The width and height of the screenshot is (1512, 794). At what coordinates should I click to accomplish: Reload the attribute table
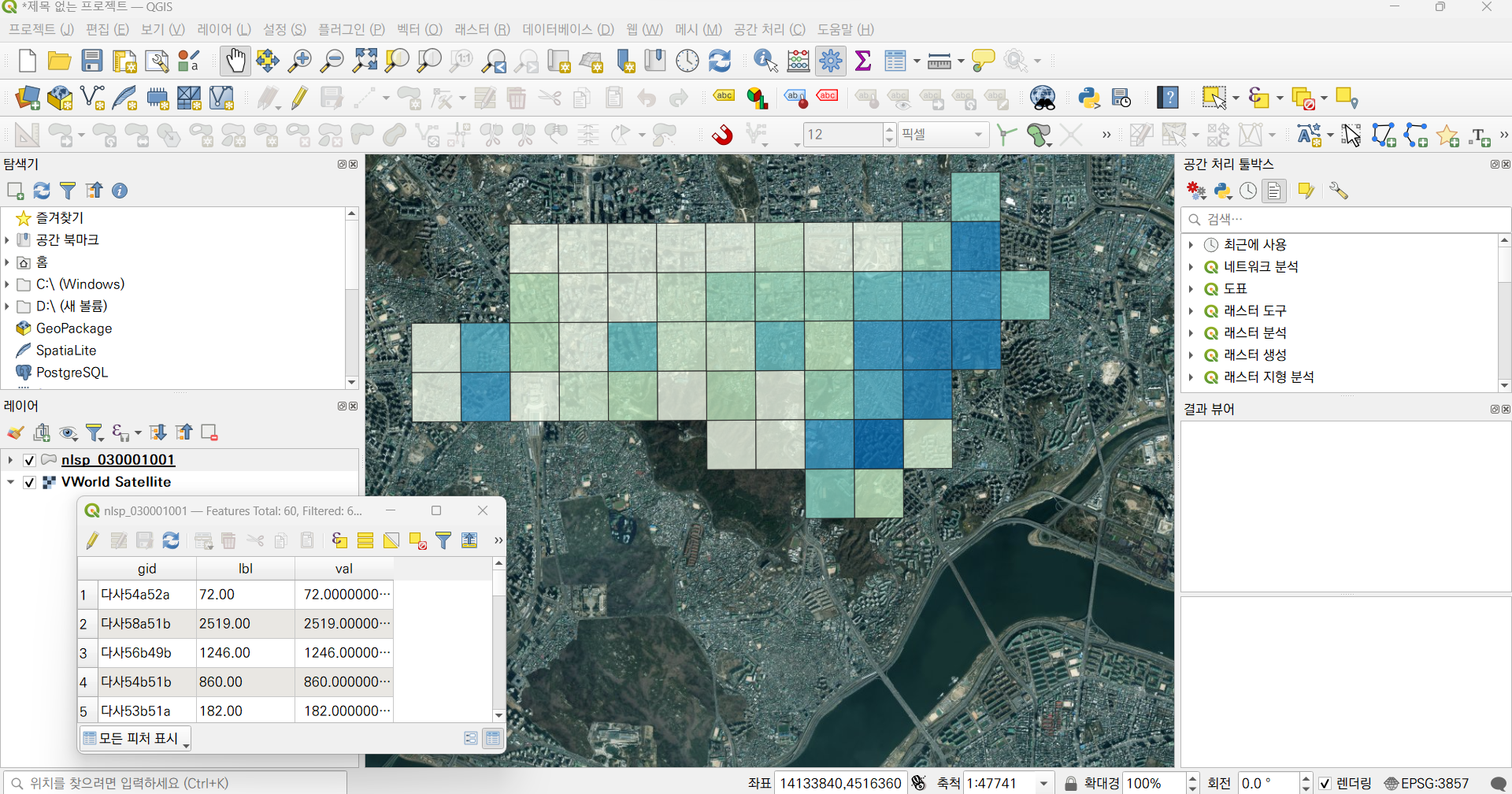(171, 540)
